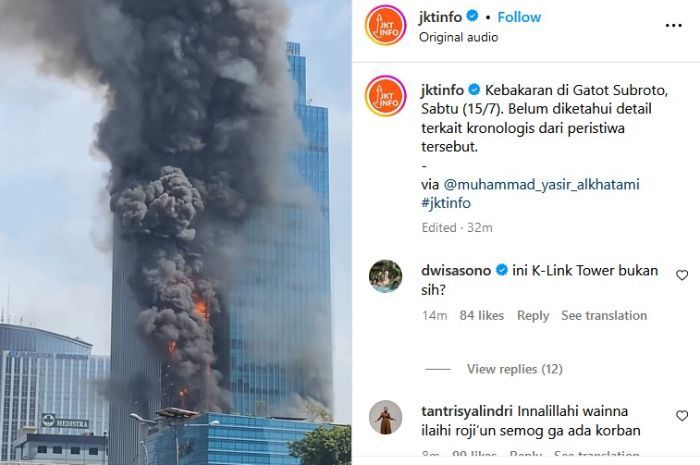Reply to dwisasono's comment
The height and width of the screenshot is (465, 700).
tap(533, 316)
